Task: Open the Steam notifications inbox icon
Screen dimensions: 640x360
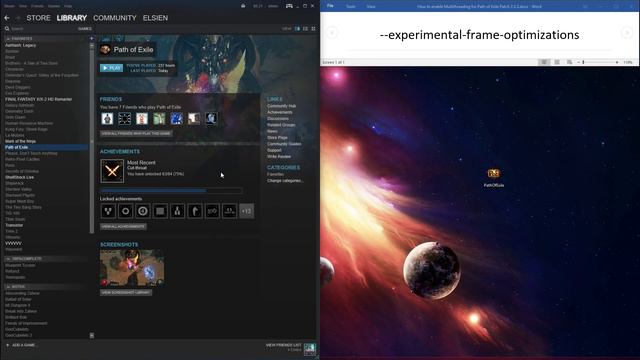Action: click(x=243, y=6)
